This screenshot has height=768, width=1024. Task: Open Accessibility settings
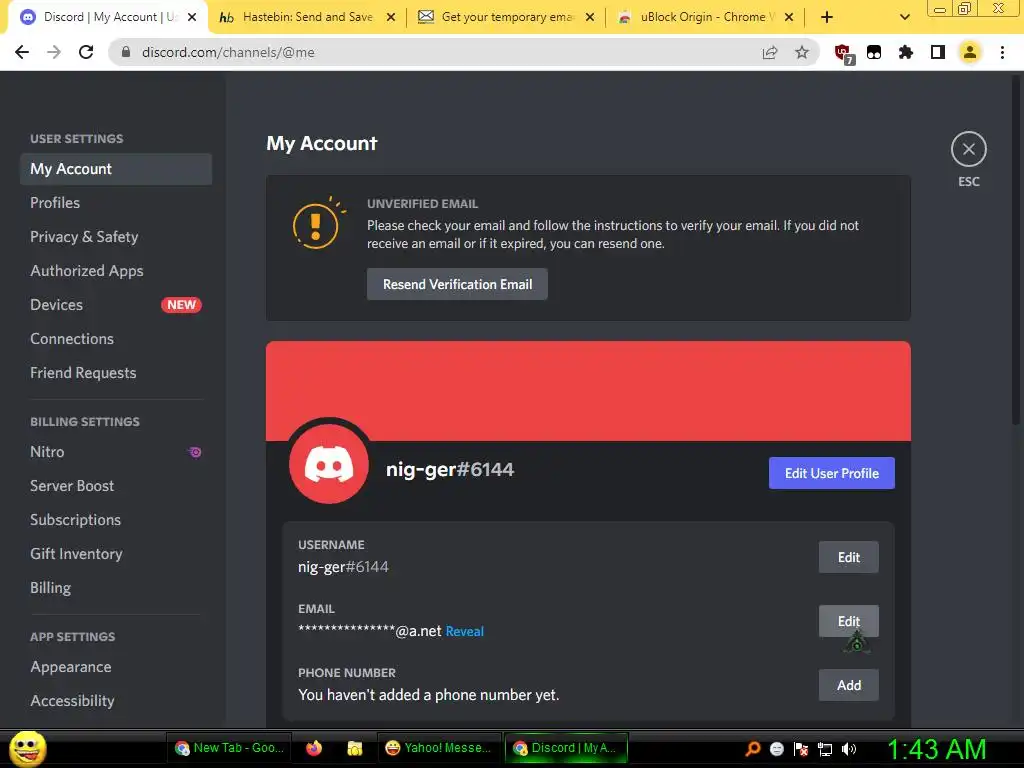(116, 701)
